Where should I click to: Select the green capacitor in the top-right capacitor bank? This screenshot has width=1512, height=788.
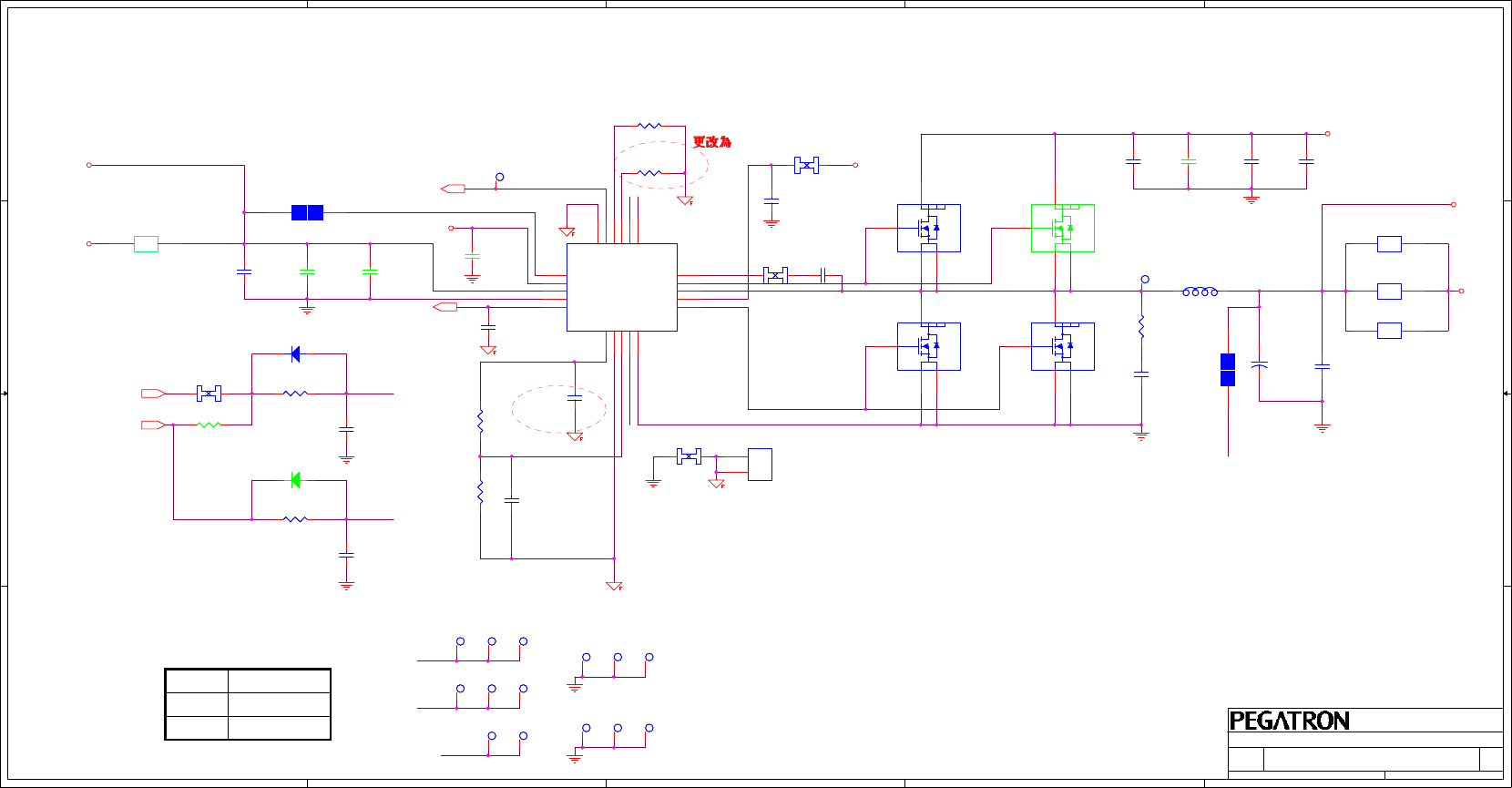(1188, 161)
